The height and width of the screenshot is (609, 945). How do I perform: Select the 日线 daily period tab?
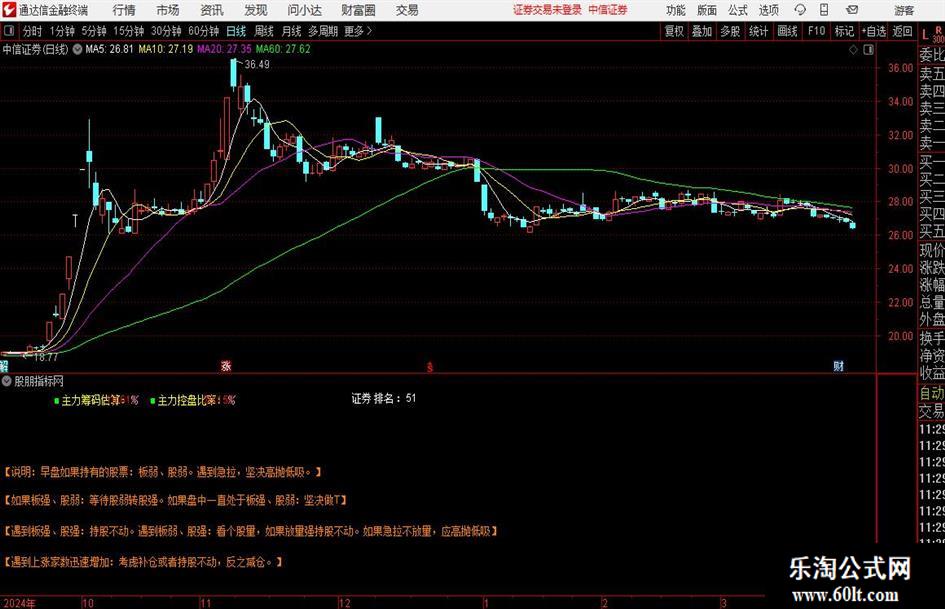(236, 31)
